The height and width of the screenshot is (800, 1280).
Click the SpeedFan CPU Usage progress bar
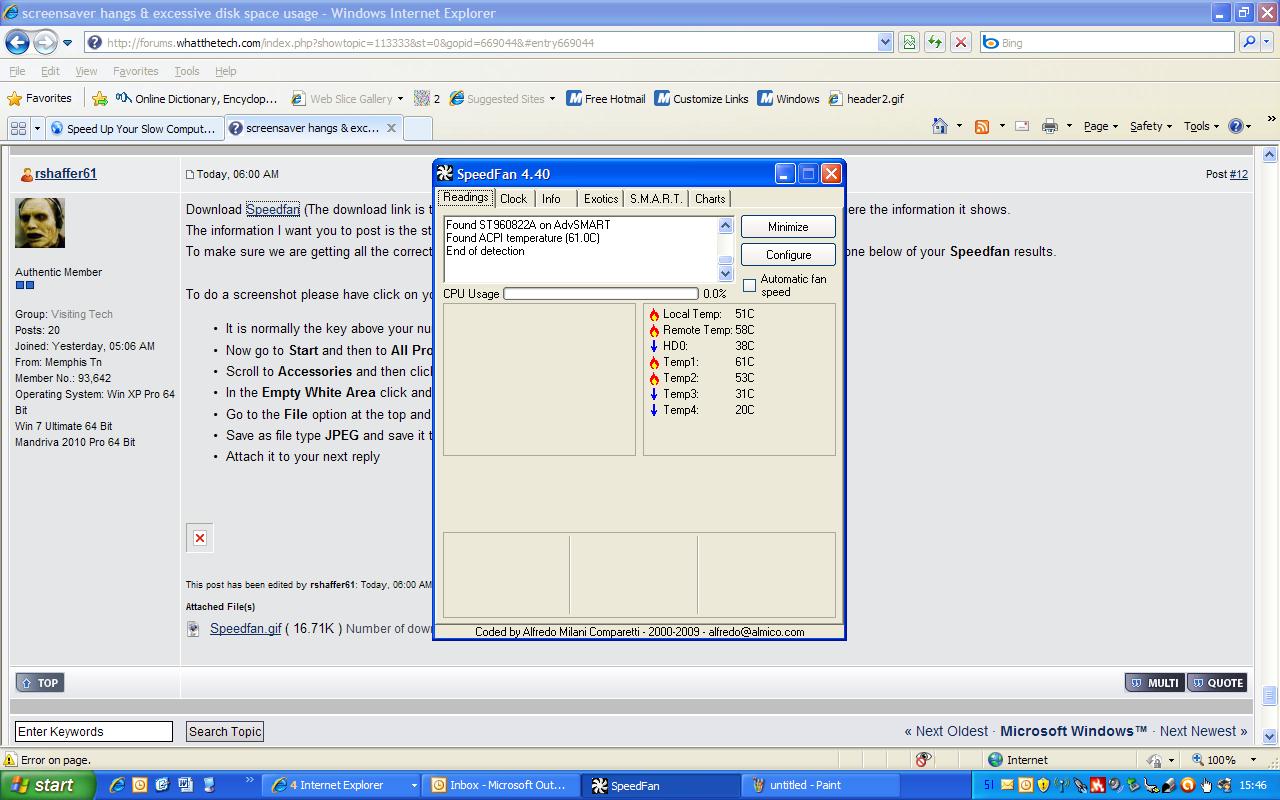point(601,294)
